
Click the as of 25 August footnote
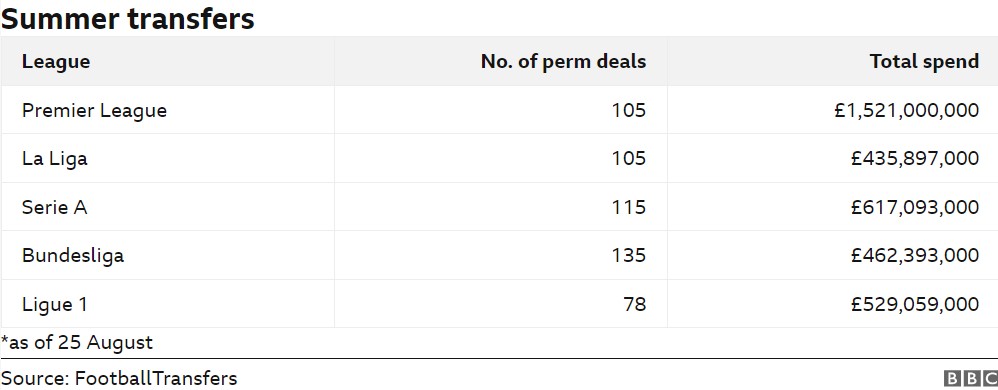pos(77,343)
